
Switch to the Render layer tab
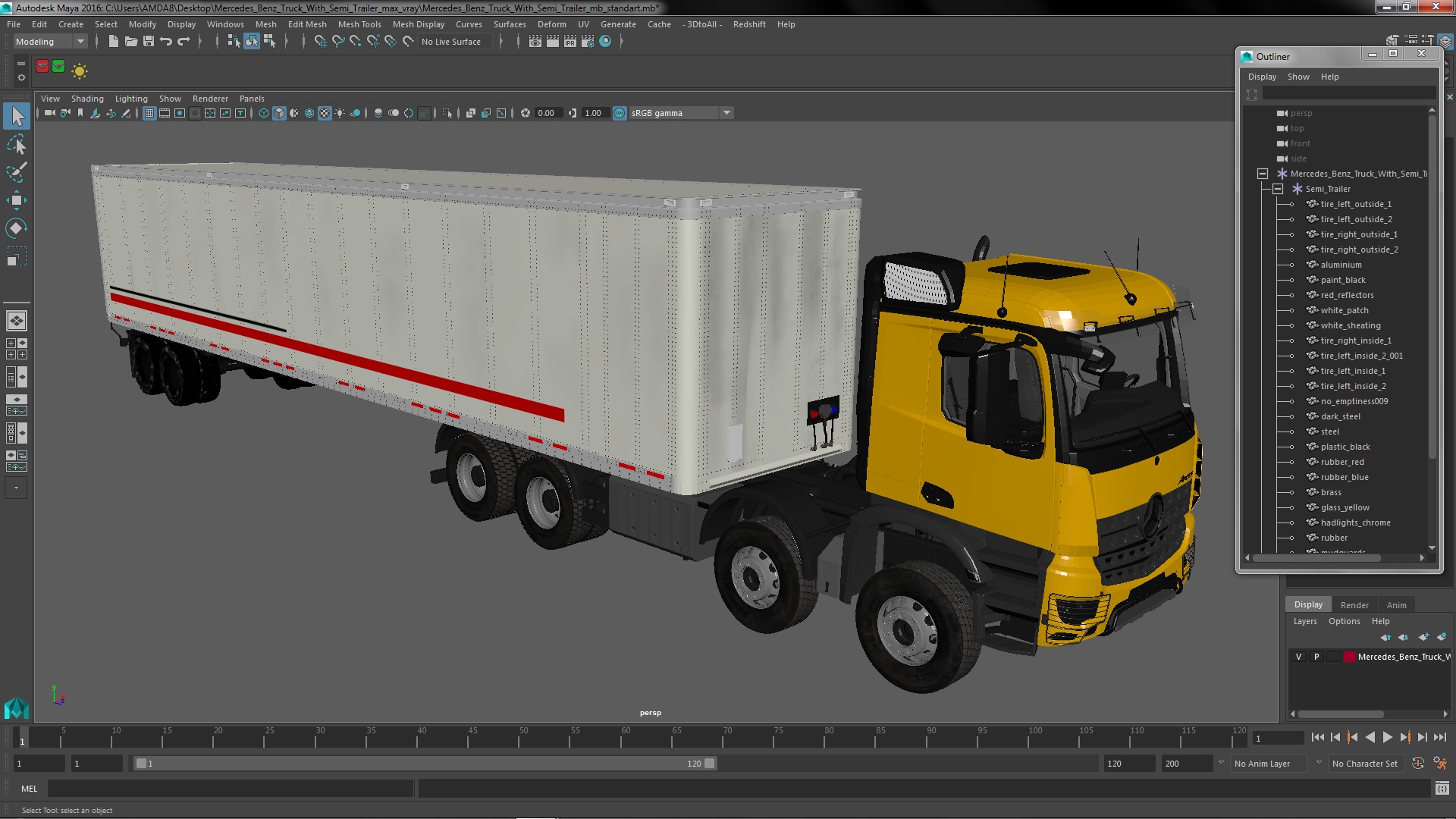pos(1354,605)
